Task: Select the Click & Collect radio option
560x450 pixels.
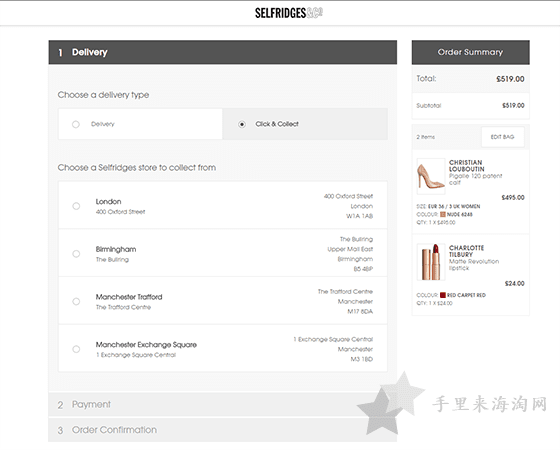Action: click(x=242, y=124)
